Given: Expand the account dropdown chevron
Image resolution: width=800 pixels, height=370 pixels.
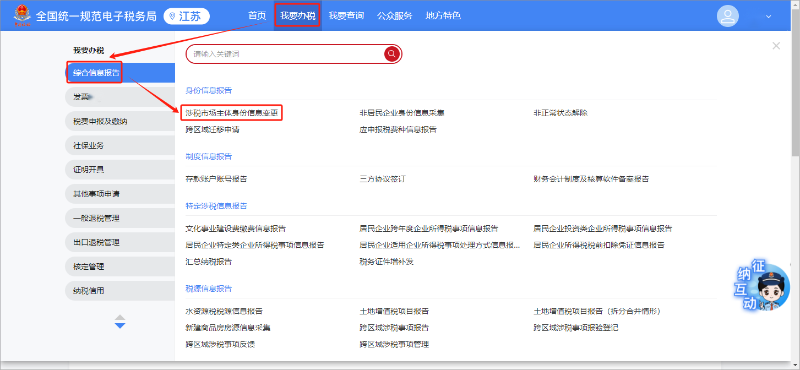Looking at the screenshot, I should 768,16.
